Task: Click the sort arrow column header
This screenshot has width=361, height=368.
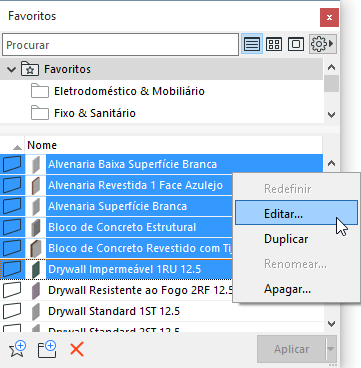Action: coord(17,147)
